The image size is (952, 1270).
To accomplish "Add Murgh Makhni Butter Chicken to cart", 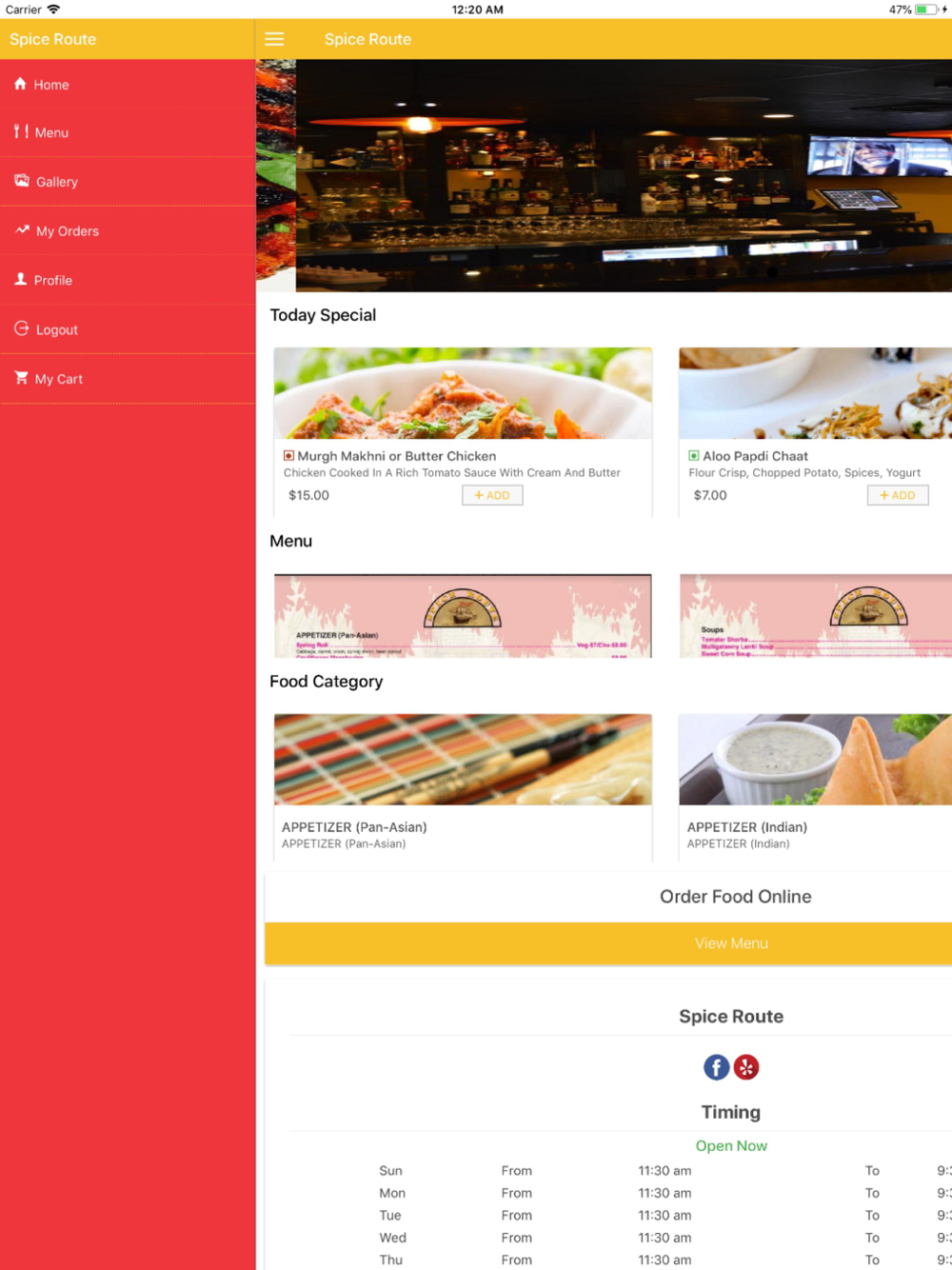I will (x=492, y=495).
